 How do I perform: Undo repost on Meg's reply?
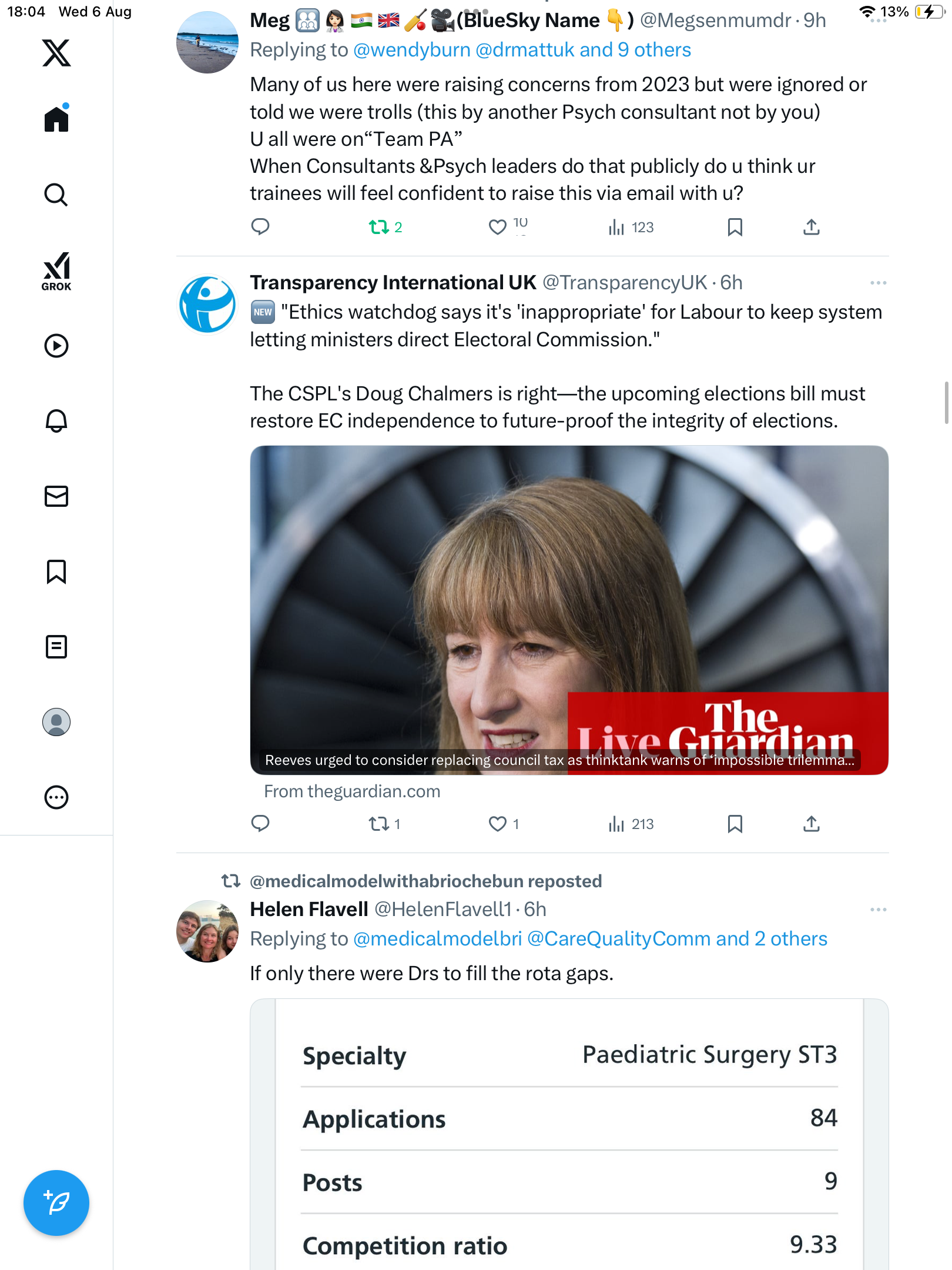tap(379, 227)
